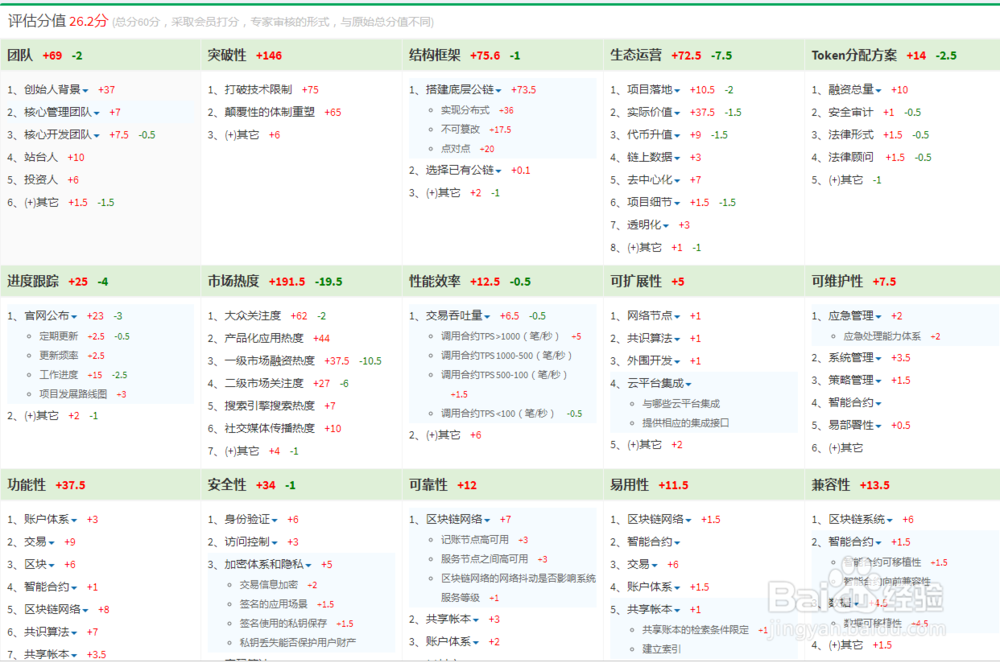Click 社交媒体传播热度 item
Screen dimensions: 1000x663
tap(270, 428)
